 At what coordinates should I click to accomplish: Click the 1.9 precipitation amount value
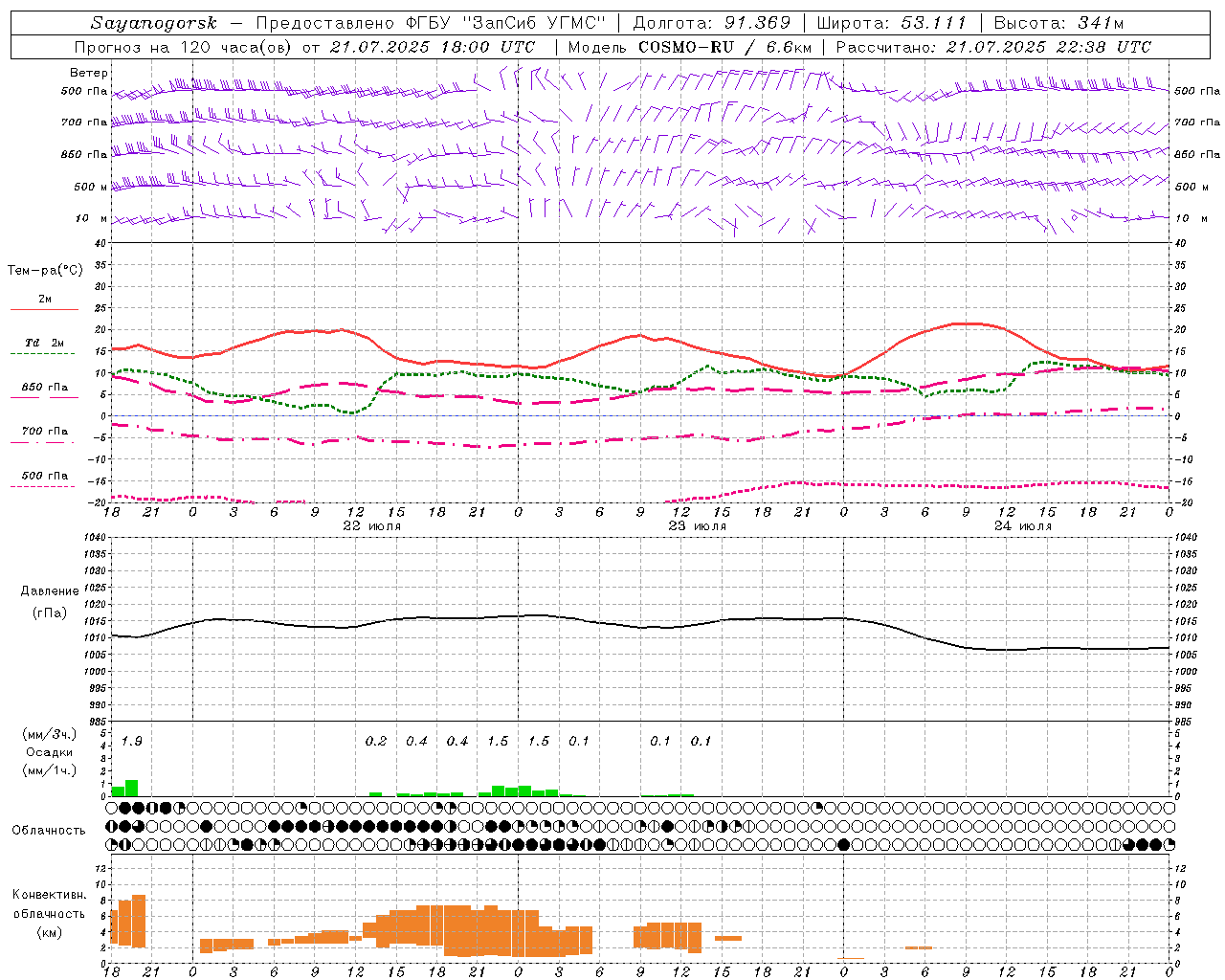132,741
